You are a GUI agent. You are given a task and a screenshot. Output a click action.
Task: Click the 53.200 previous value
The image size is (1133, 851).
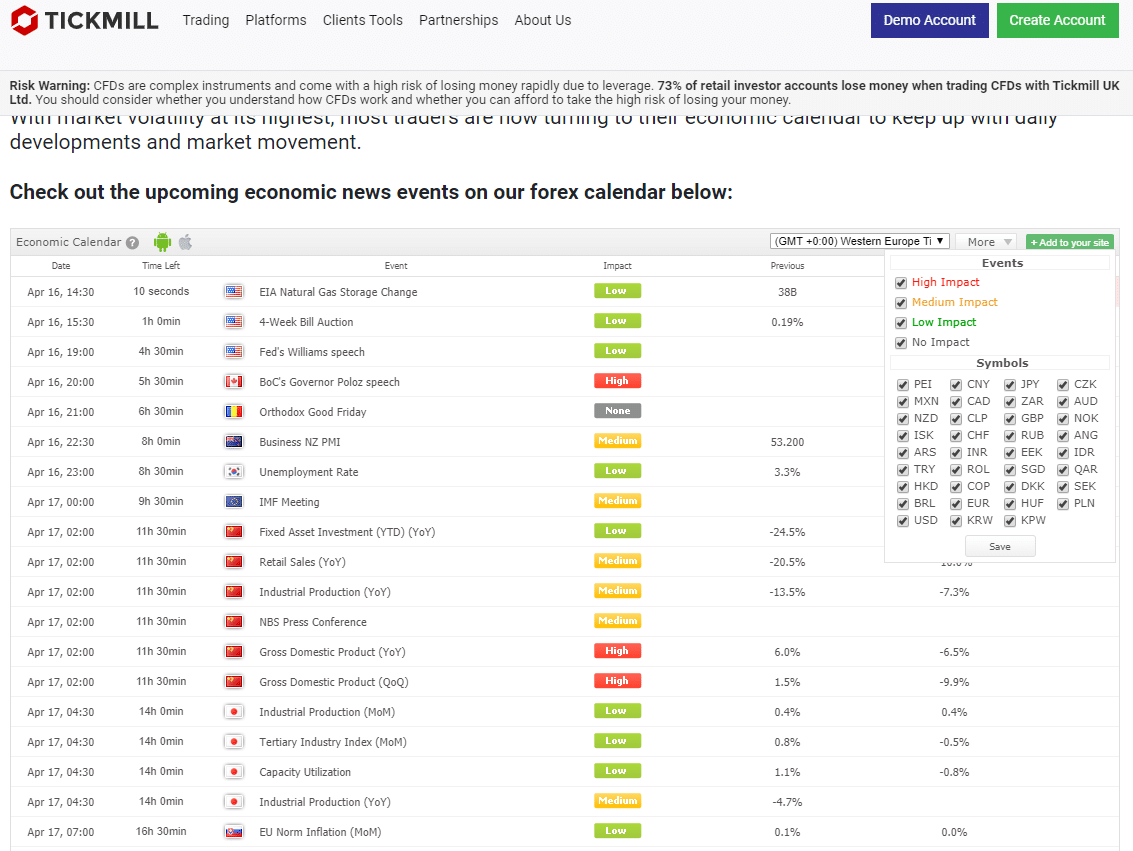click(787, 442)
